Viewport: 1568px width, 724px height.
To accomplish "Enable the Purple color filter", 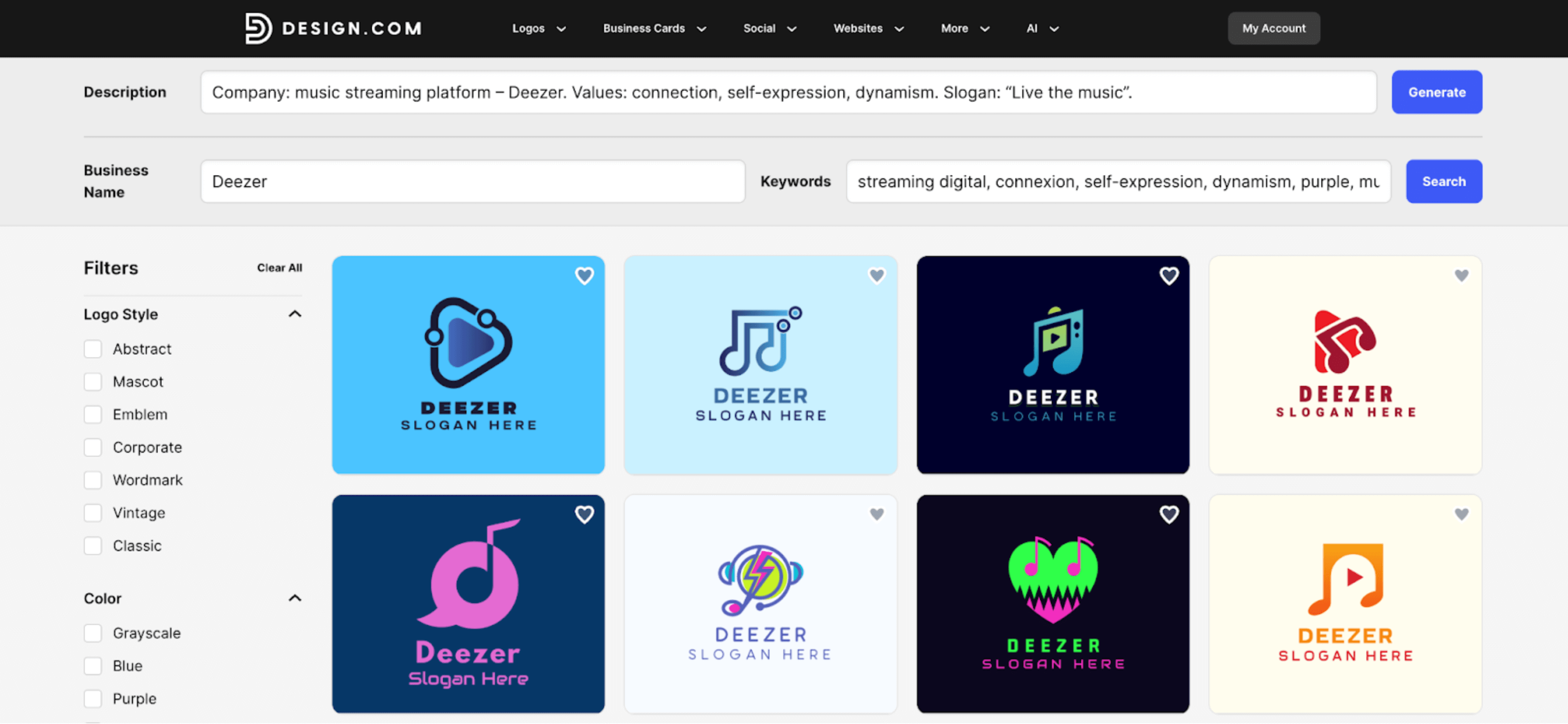I will click(92, 699).
